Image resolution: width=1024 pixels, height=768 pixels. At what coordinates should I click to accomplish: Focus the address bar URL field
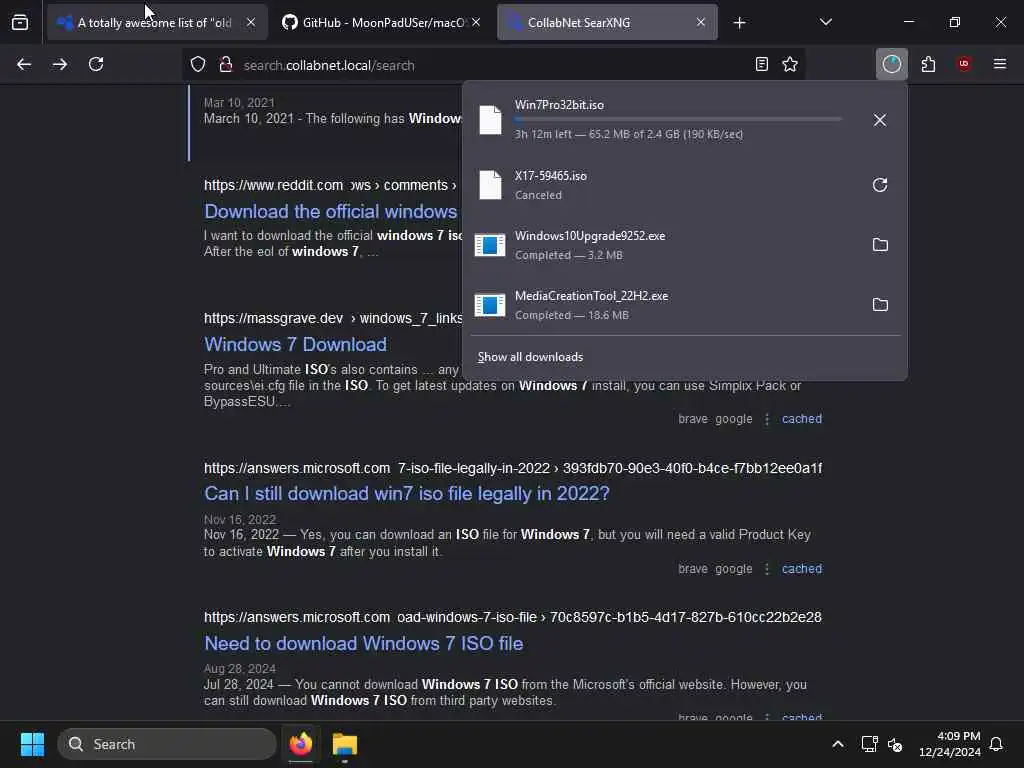click(493, 65)
